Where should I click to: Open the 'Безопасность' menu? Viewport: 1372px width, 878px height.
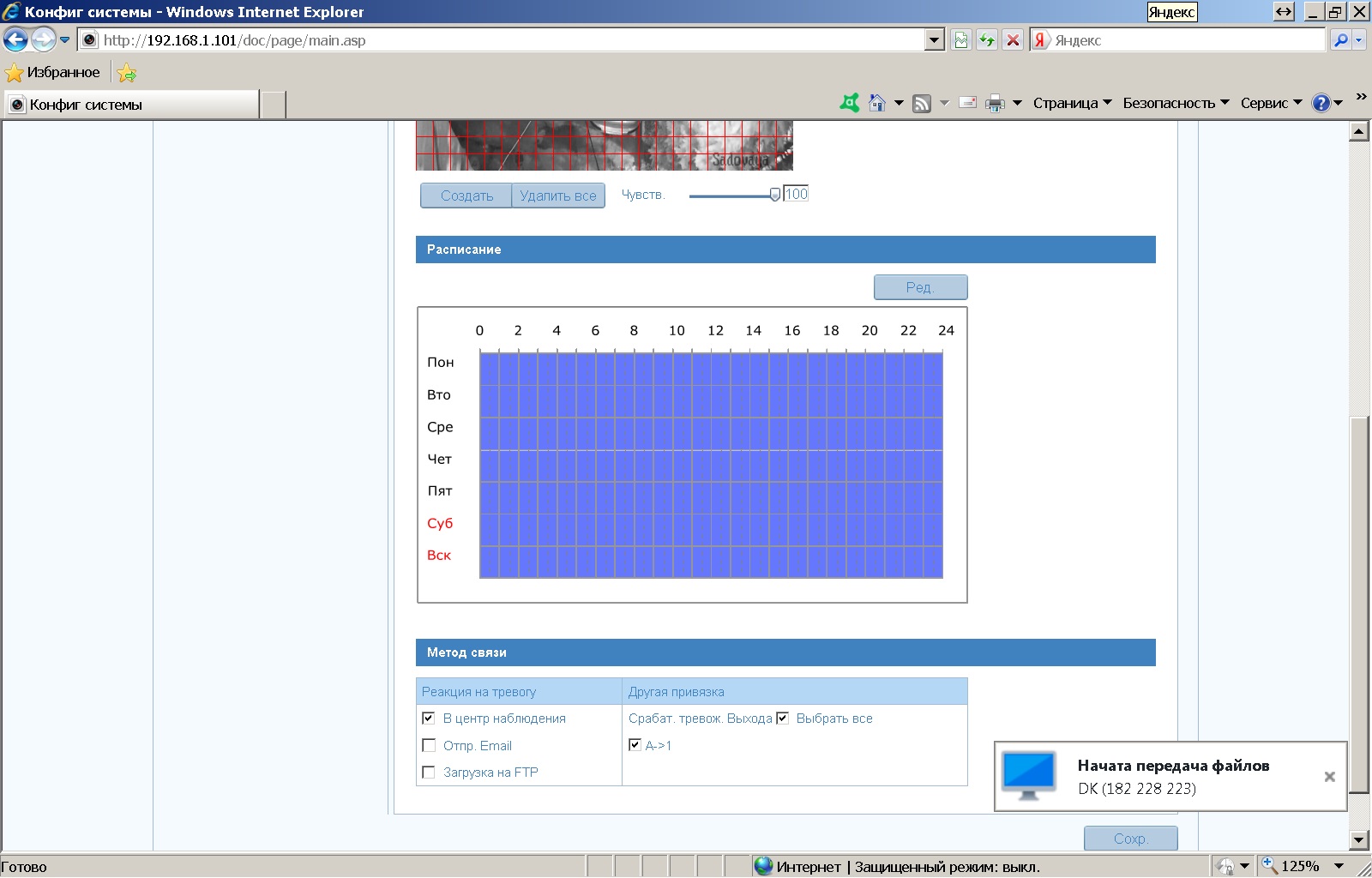1176,103
